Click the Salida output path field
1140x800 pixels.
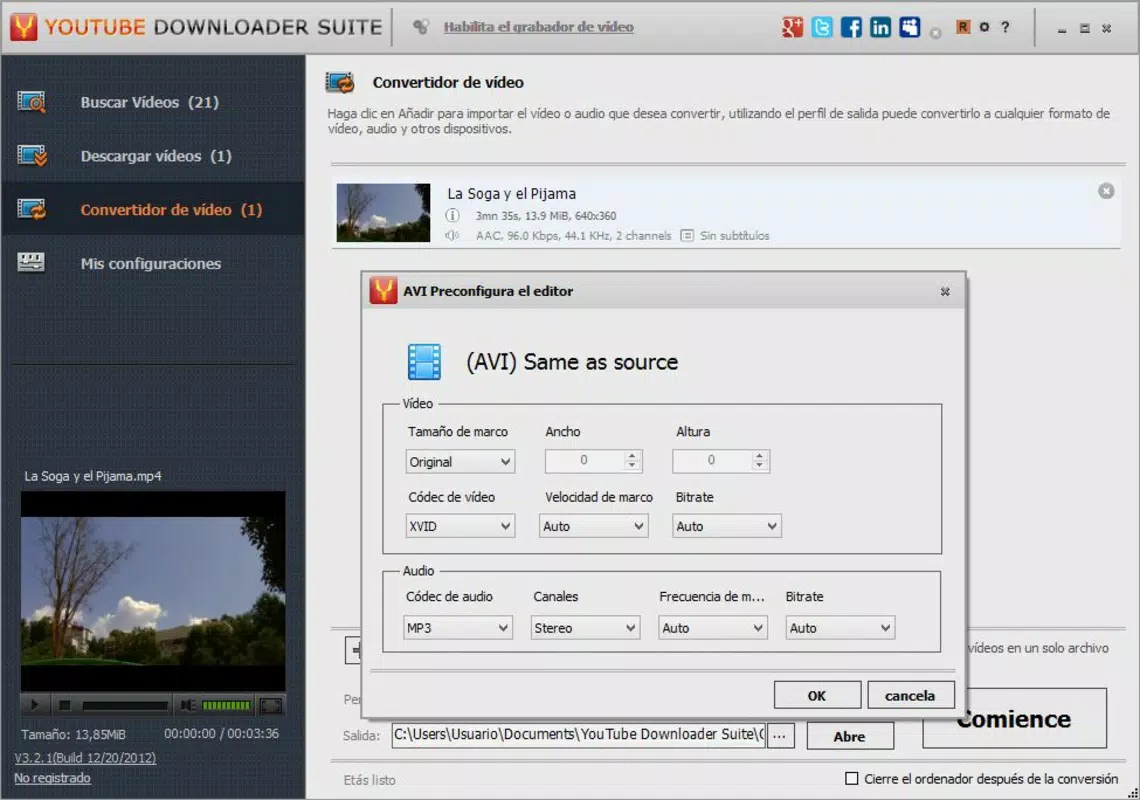coord(578,735)
